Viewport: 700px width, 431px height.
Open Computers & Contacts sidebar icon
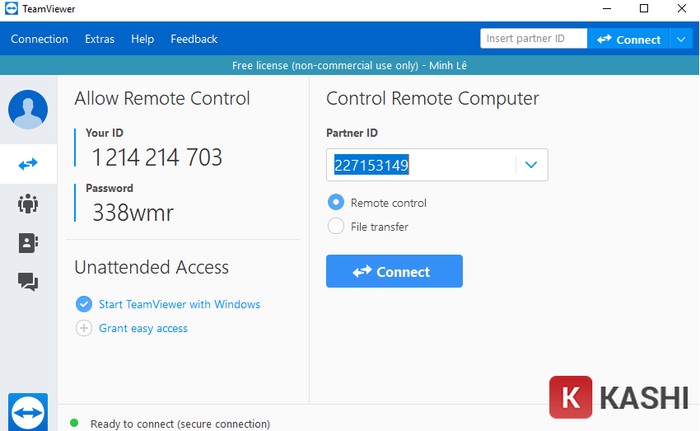coord(28,243)
